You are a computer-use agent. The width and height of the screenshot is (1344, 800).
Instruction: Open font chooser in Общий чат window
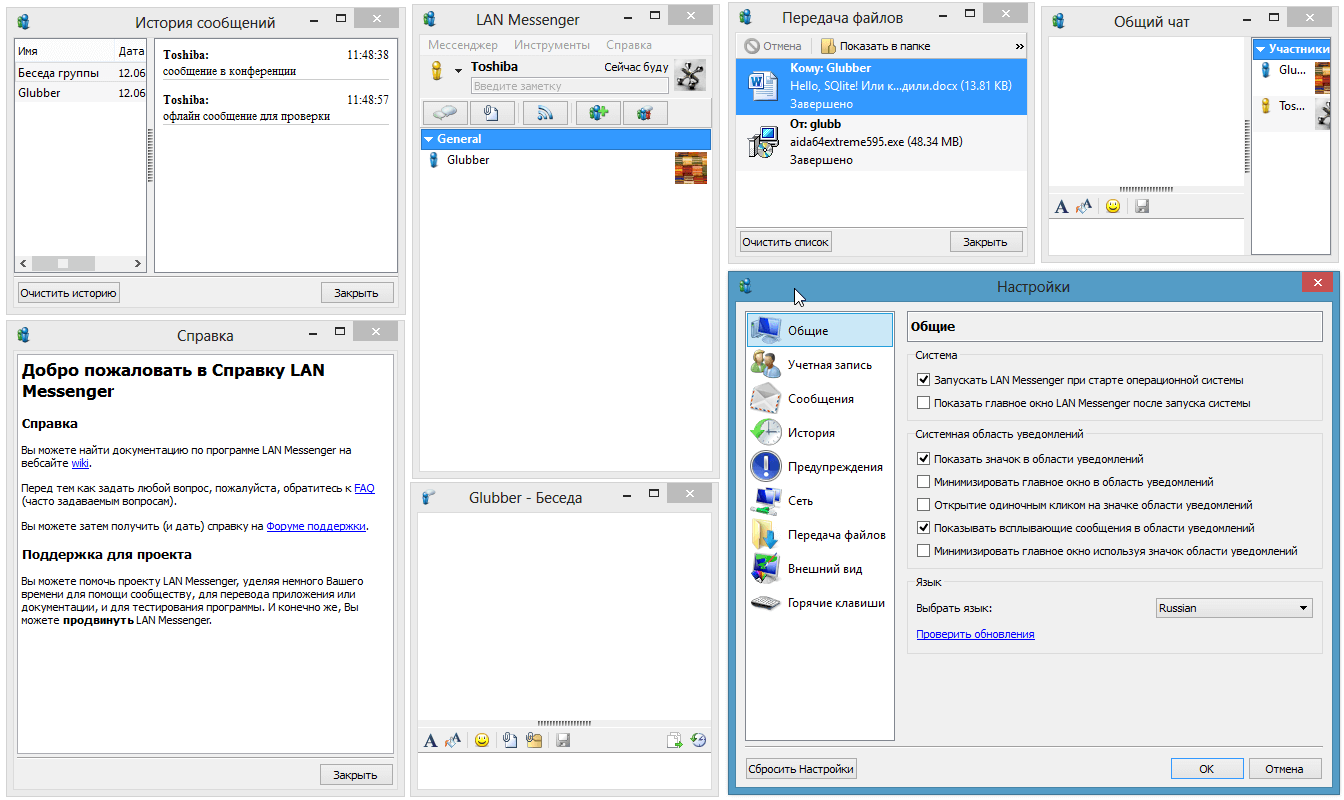pyautogui.click(x=1062, y=207)
